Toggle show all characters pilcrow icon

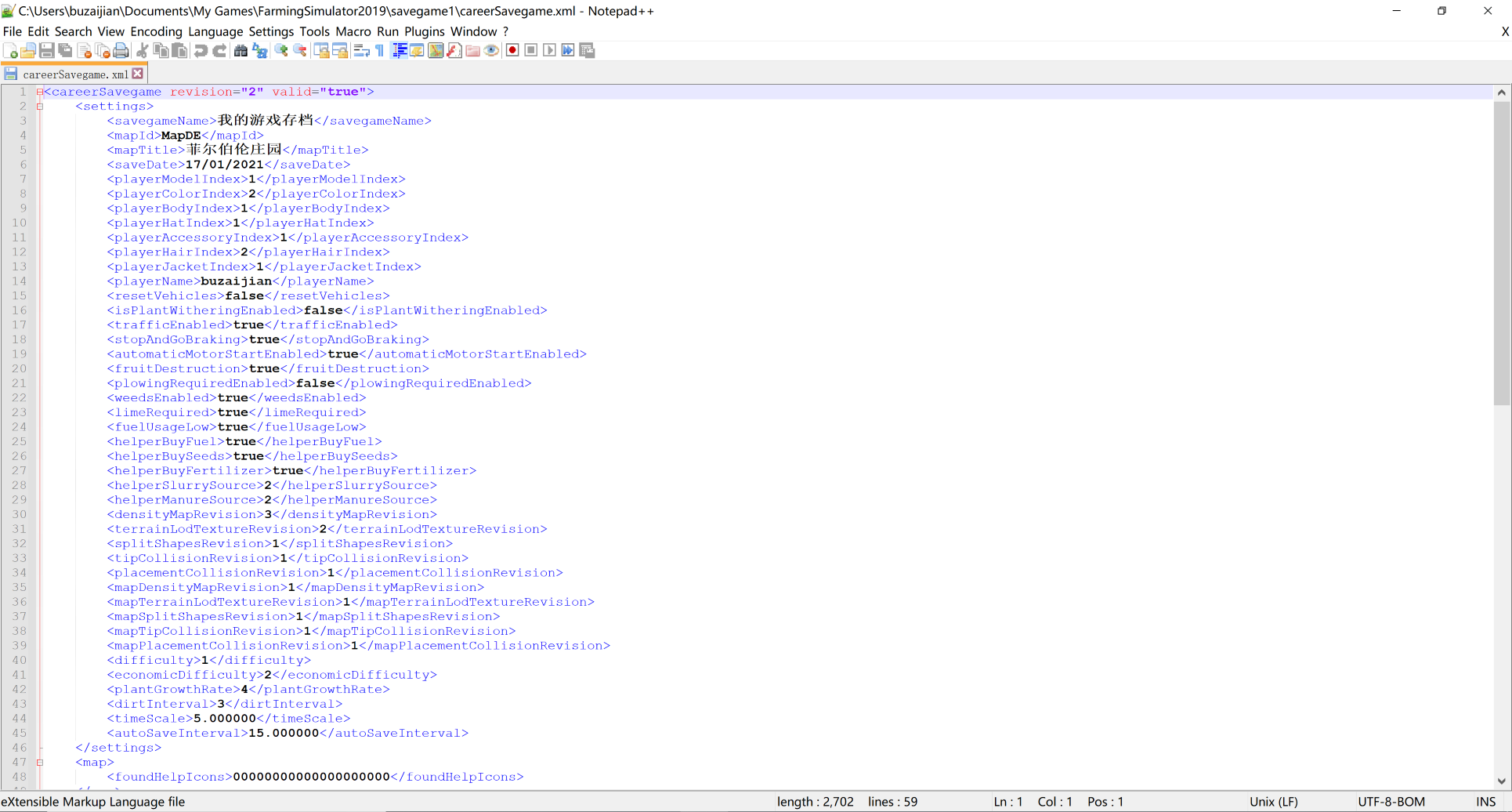380,51
